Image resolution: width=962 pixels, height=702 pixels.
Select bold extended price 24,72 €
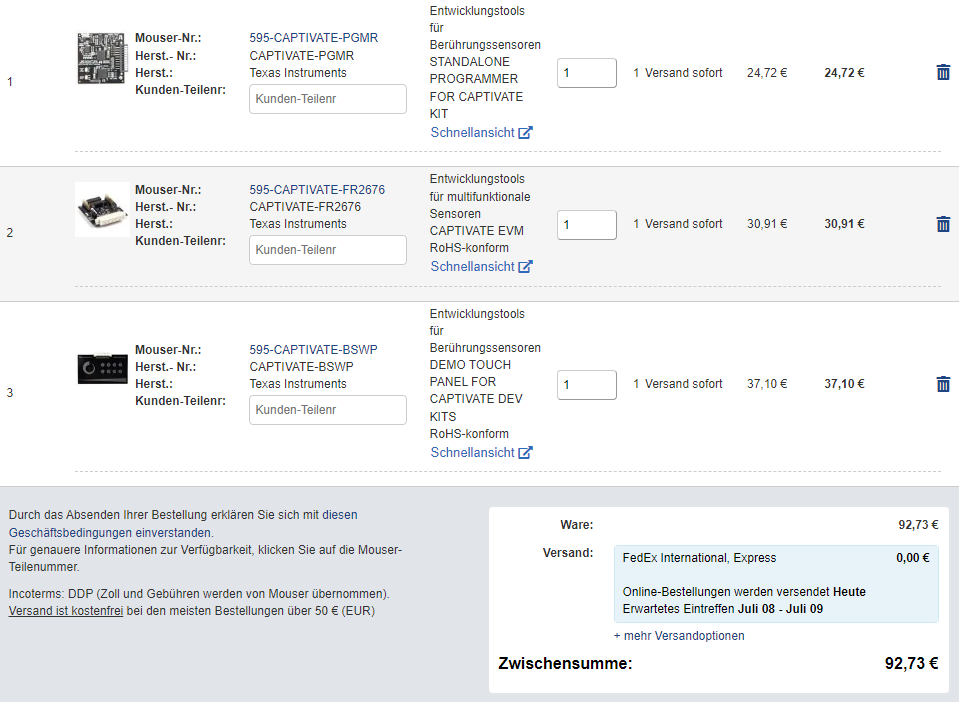844,73
